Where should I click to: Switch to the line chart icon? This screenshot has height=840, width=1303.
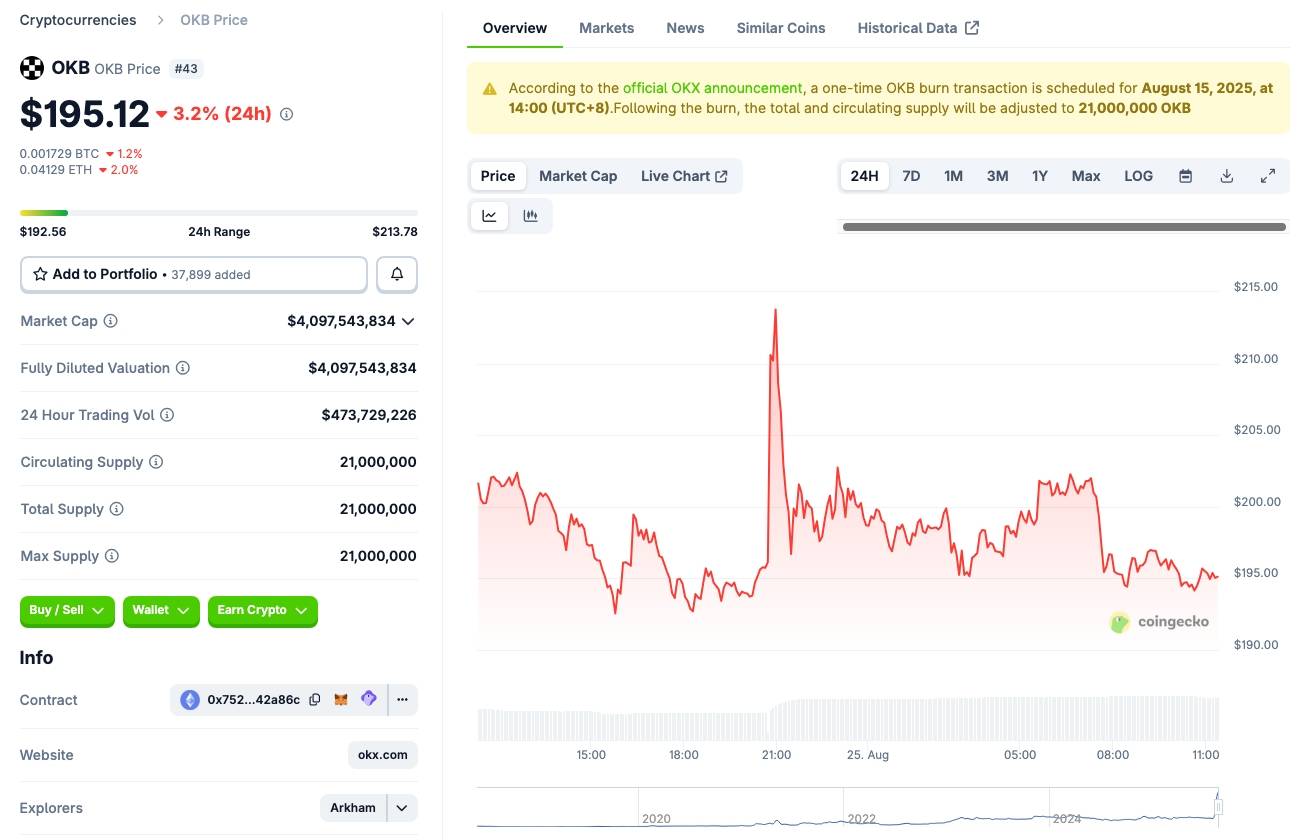[490, 216]
